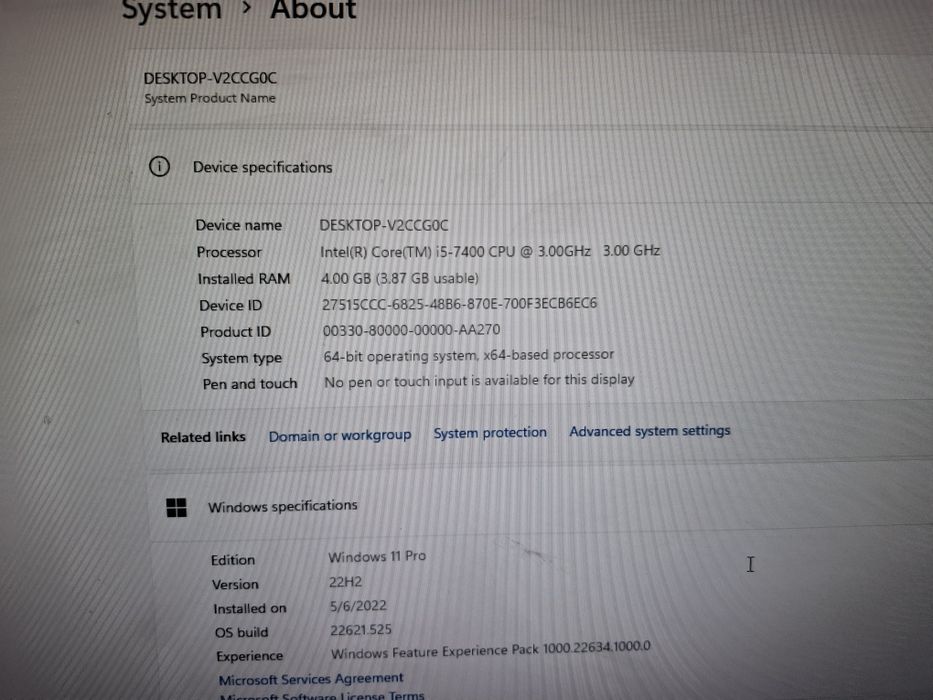Click the Installed on label
Viewport: 933px width, 700px height.
pos(250,608)
